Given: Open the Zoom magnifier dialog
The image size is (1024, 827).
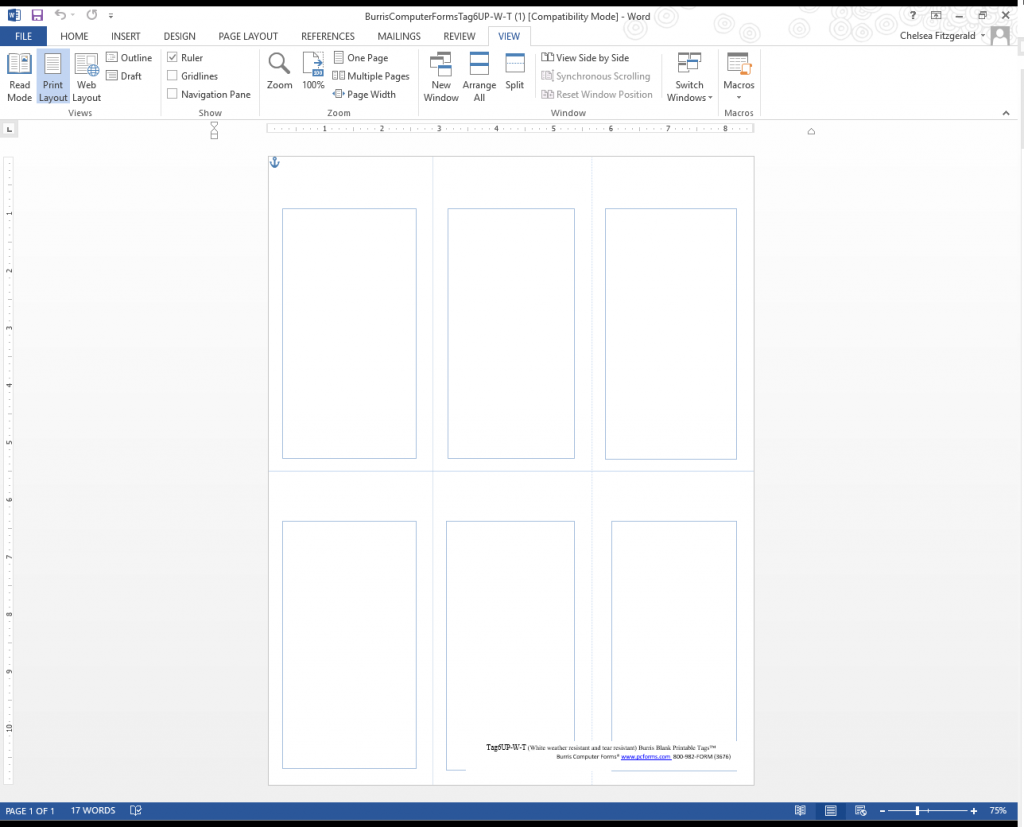Looking at the screenshot, I should (280, 71).
